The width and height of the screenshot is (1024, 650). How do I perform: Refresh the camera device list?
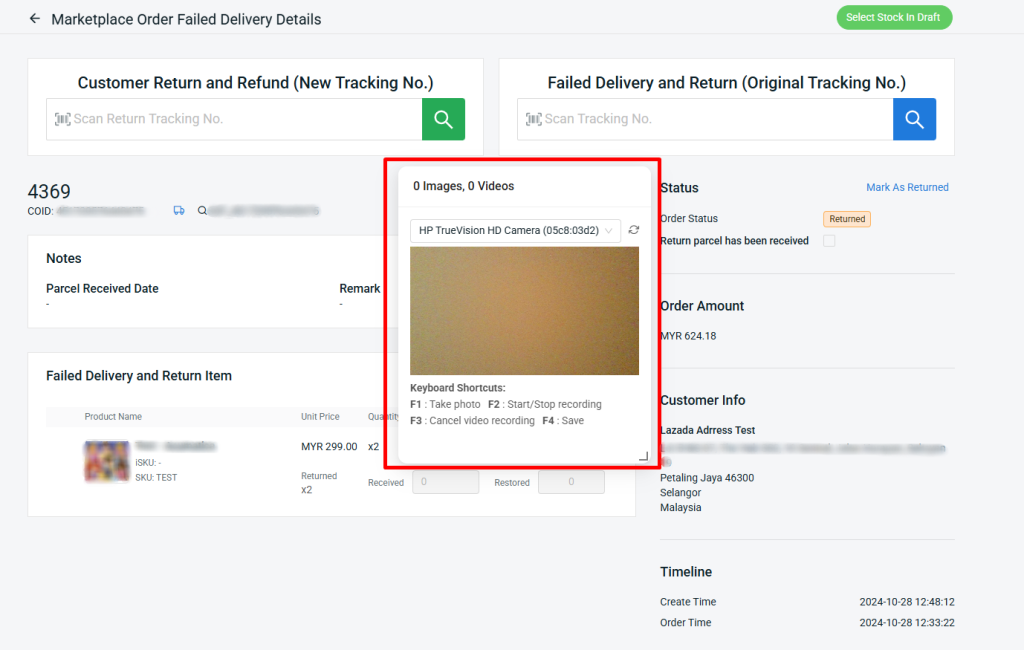click(633, 231)
